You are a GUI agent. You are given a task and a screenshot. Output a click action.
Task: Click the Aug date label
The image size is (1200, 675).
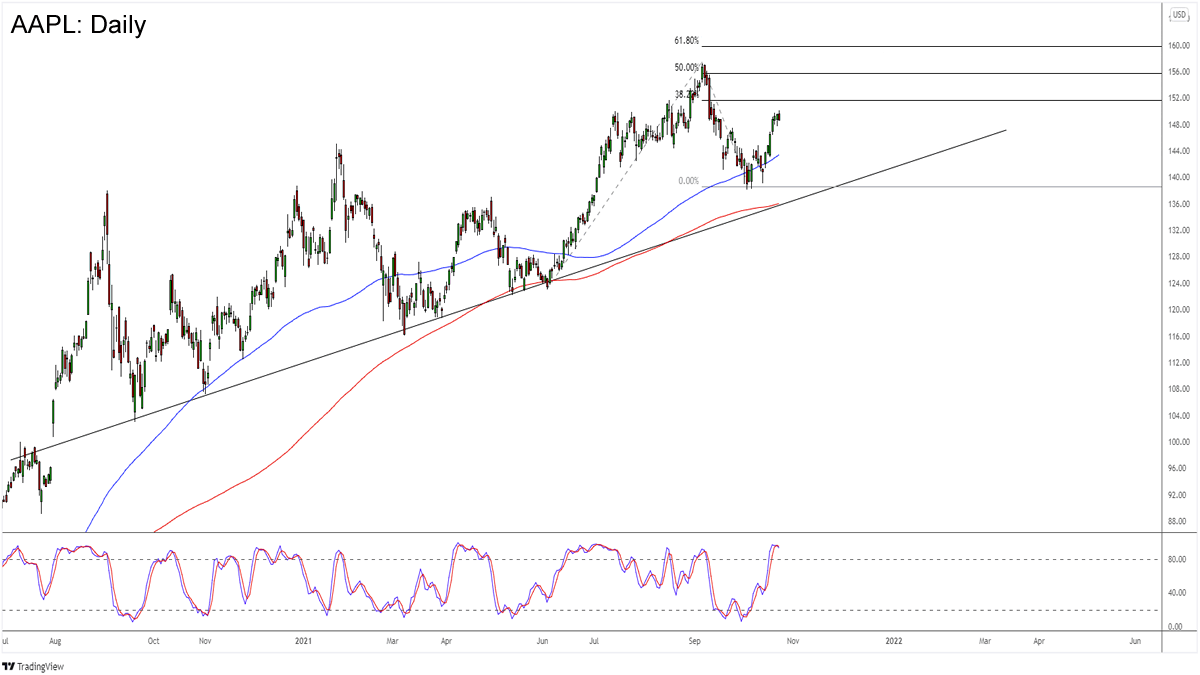click(55, 640)
